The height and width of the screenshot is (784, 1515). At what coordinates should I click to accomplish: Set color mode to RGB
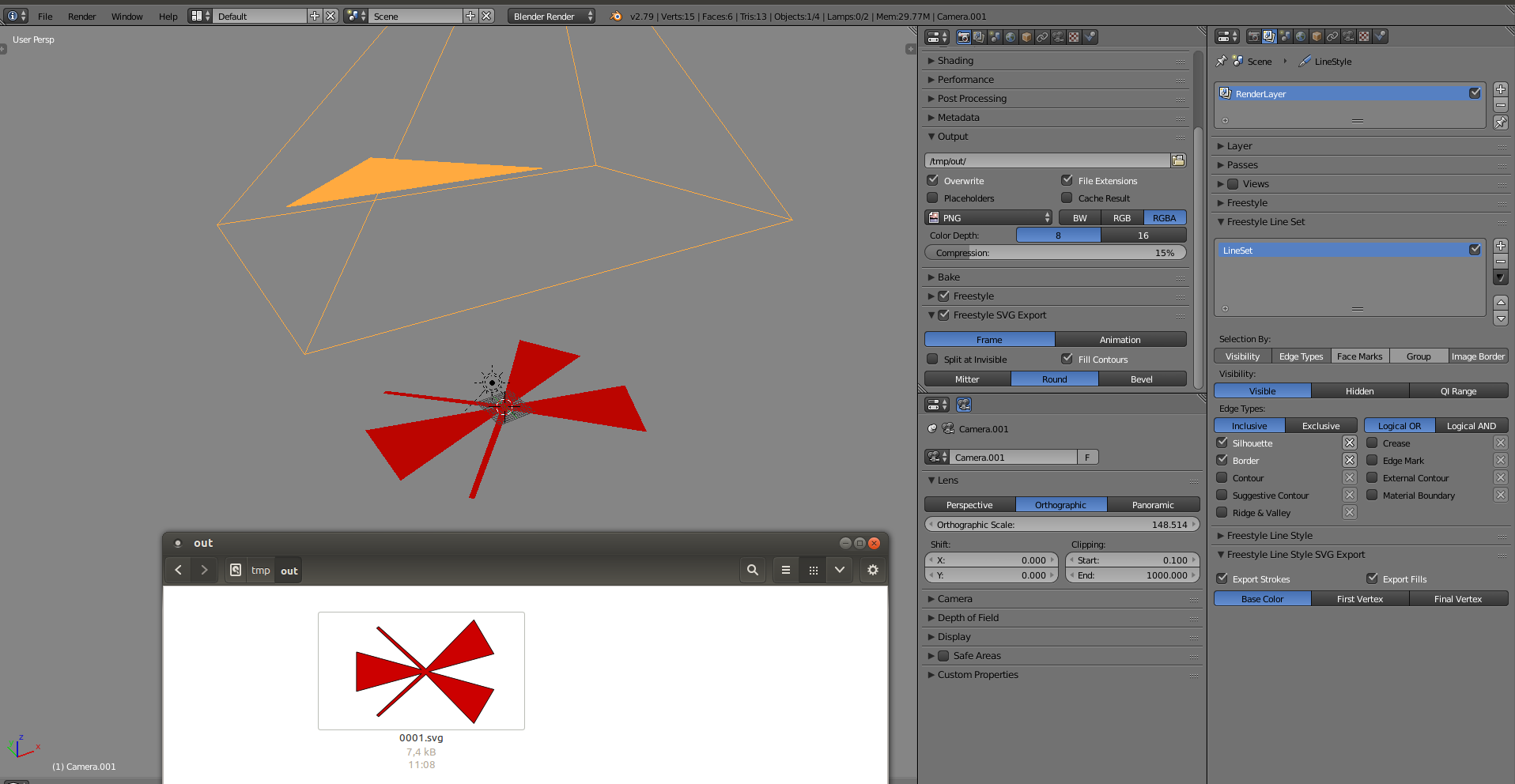[1121, 217]
